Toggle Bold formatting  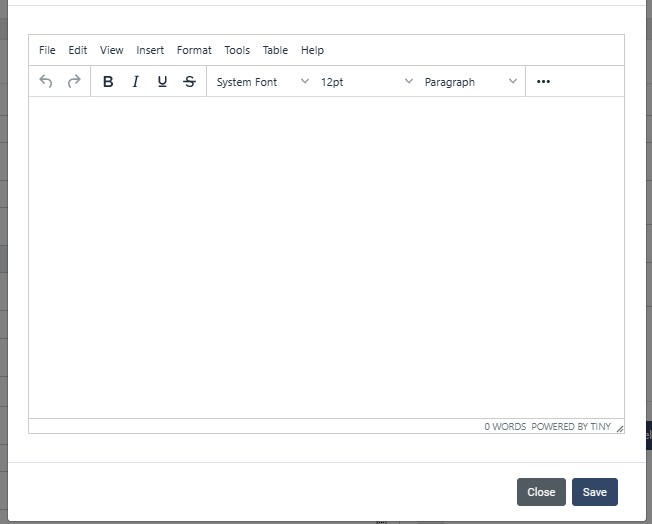108,82
